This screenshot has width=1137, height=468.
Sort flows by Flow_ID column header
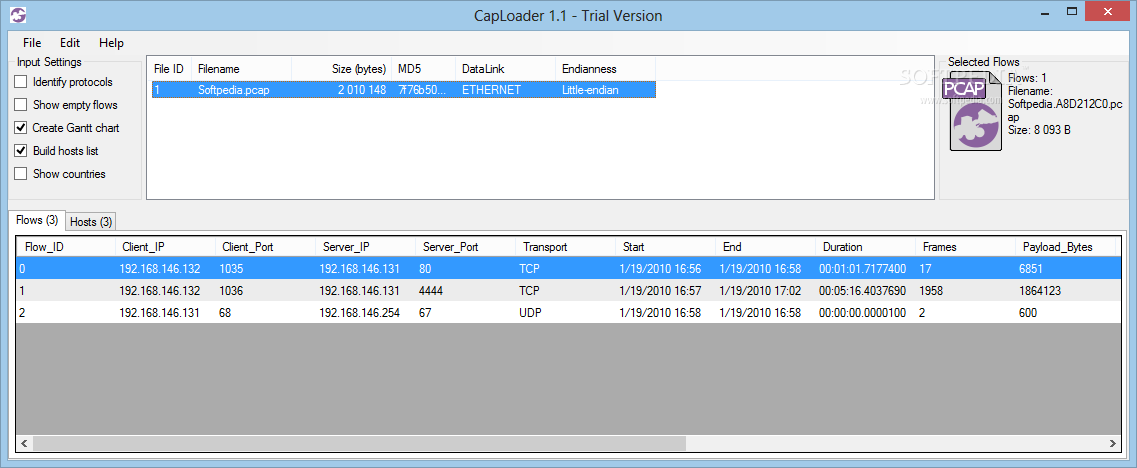[66, 247]
